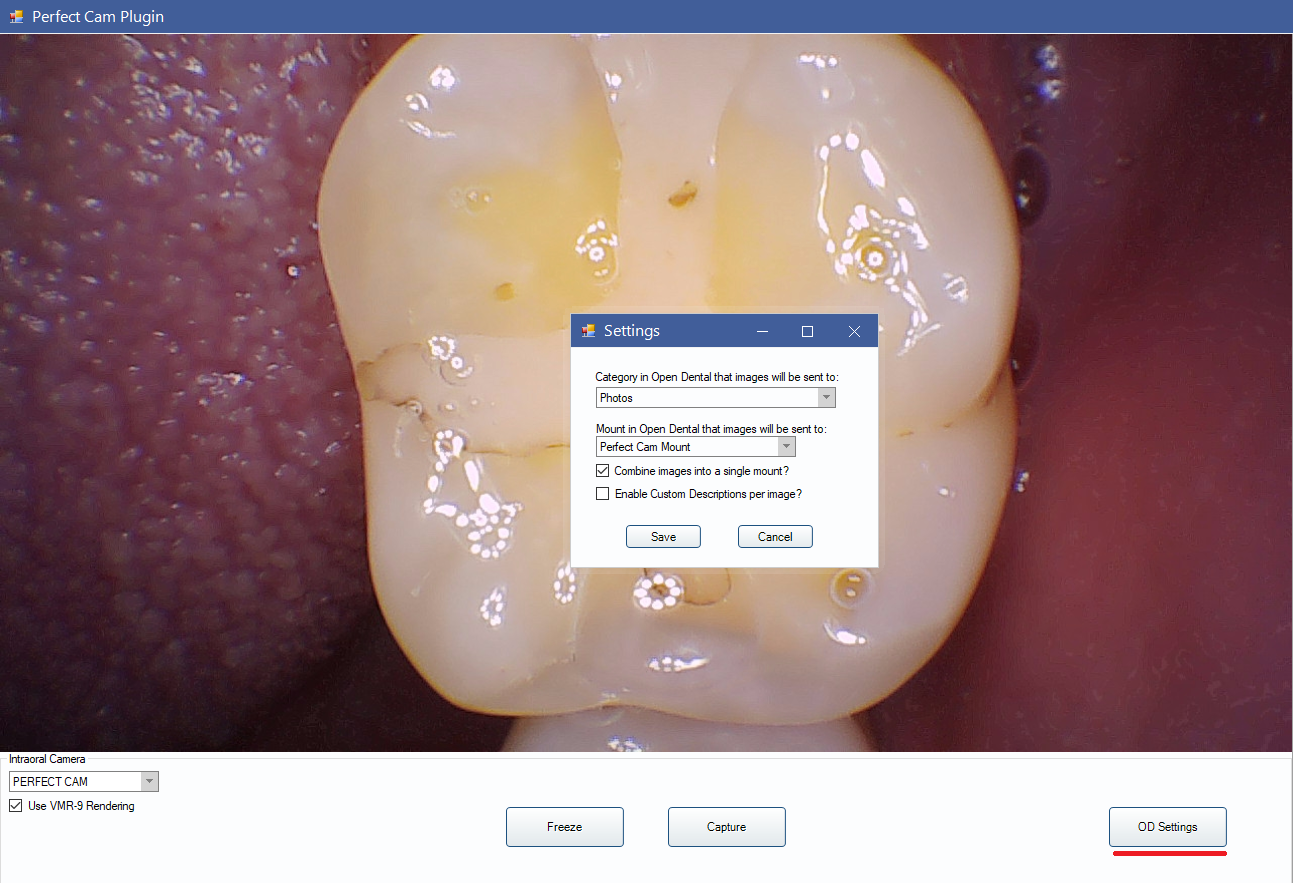The image size is (1293, 883).
Task: Click the Mount in Open Dental label
Action: tap(711, 428)
